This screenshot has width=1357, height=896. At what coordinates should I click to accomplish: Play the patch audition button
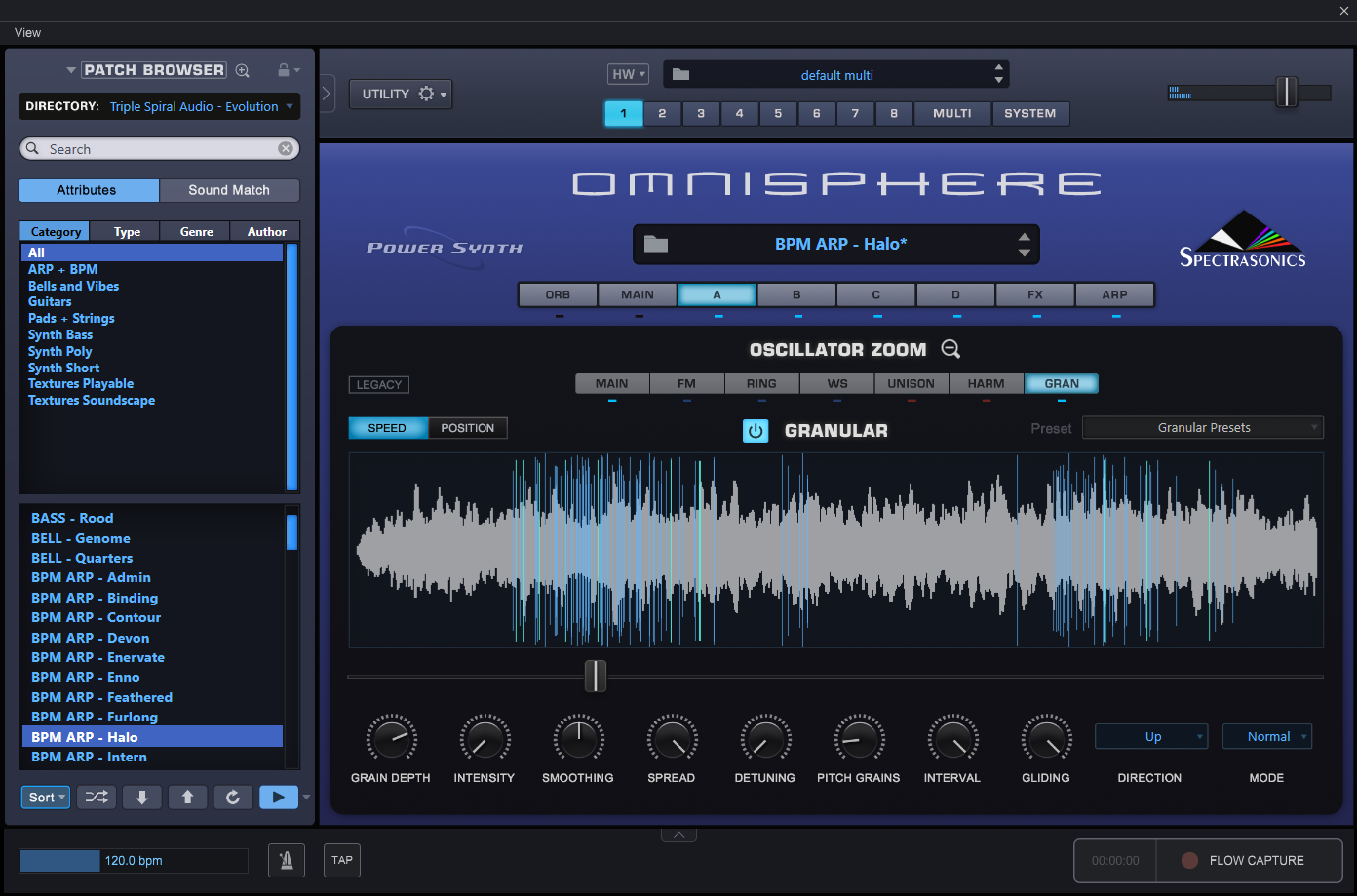278,797
